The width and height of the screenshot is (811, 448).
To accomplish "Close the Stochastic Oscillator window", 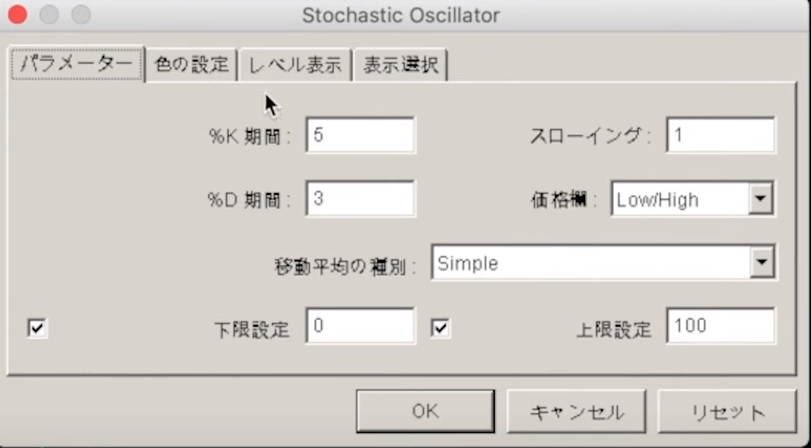I will tap(19, 15).
